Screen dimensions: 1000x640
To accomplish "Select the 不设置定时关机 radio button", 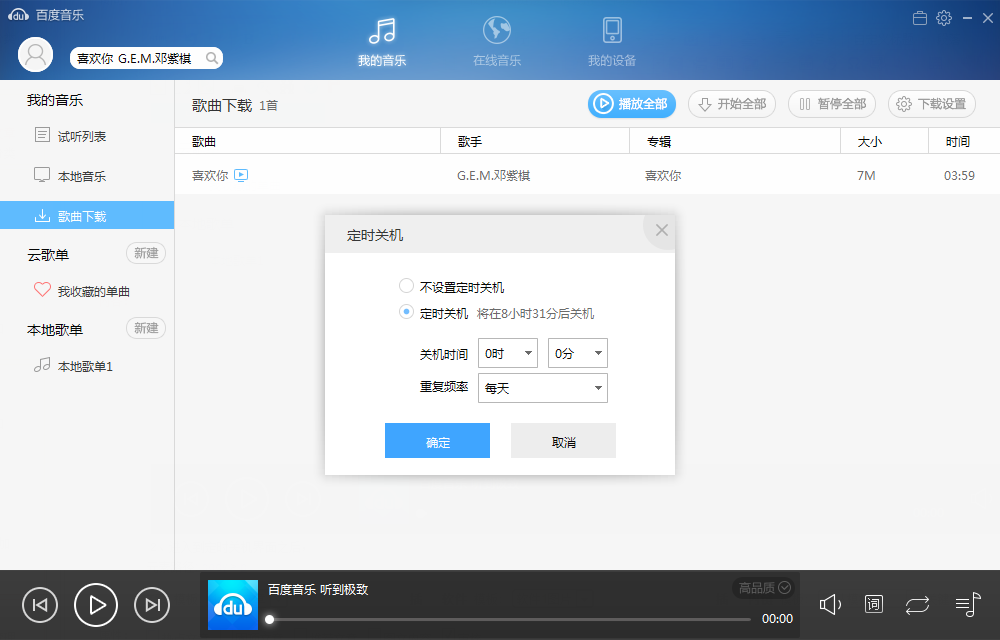I will point(406,285).
